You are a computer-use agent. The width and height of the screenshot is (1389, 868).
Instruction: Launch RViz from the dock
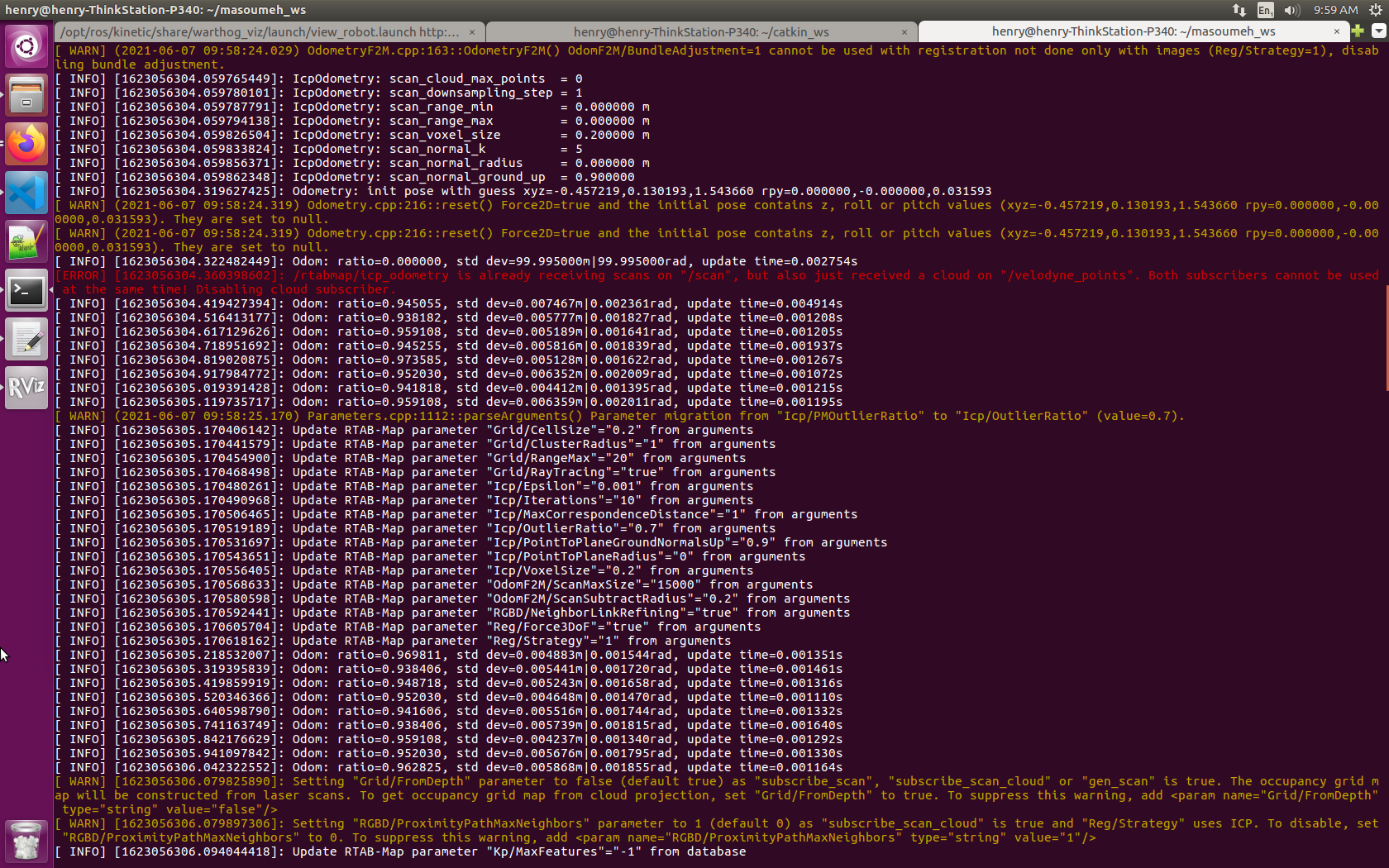(x=26, y=388)
